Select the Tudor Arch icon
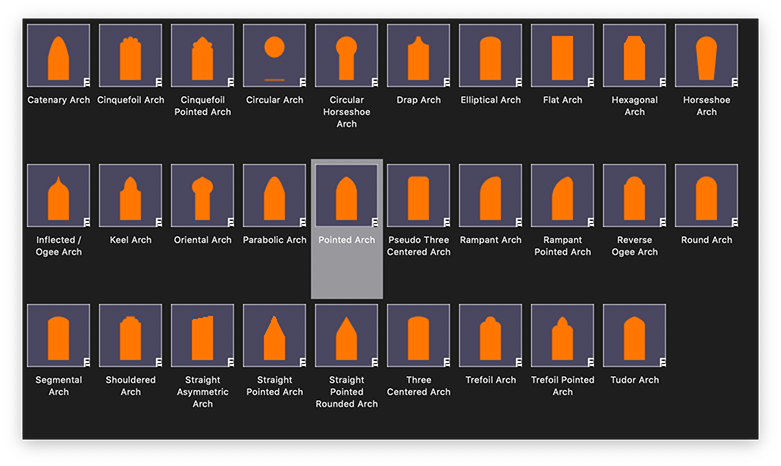Image resolution: width=781 pixels, height=466 pixels. [635, 336]
